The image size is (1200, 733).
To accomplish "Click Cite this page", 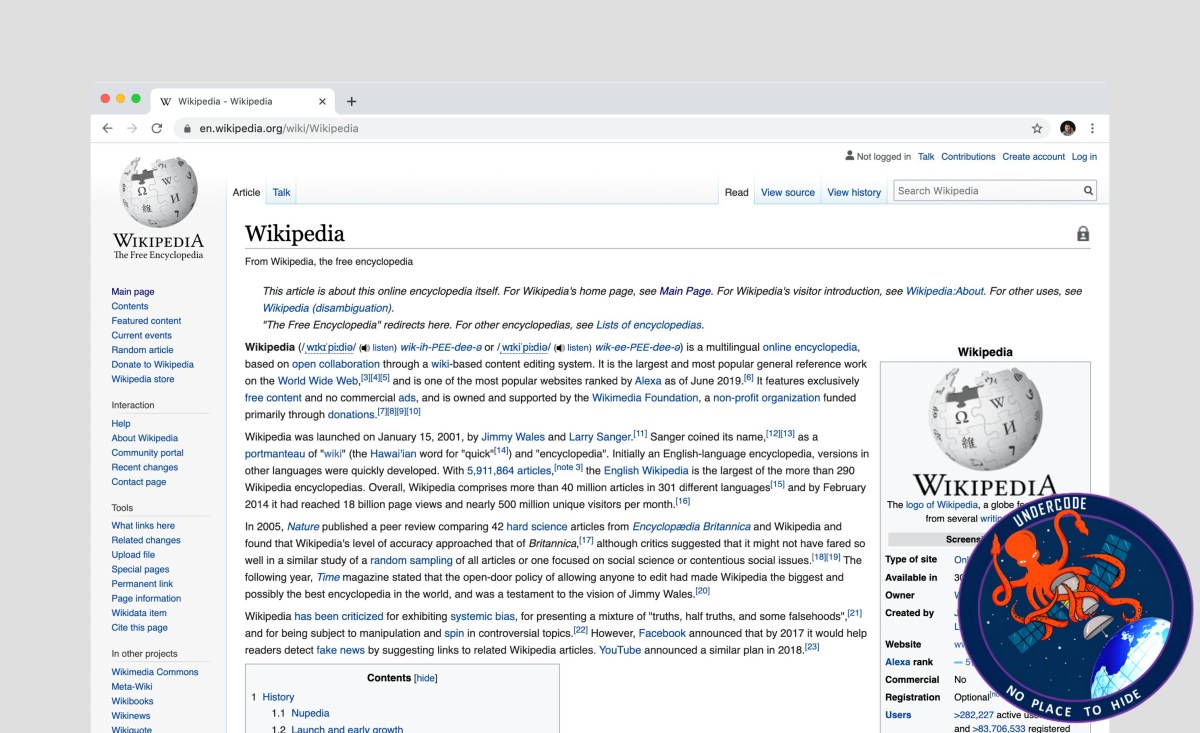I will point(139,628).
